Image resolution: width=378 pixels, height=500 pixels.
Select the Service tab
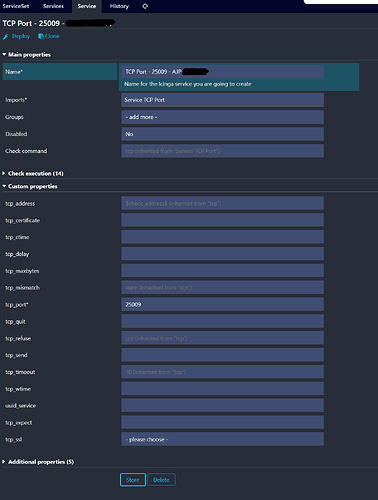click(x=87, y=6)
